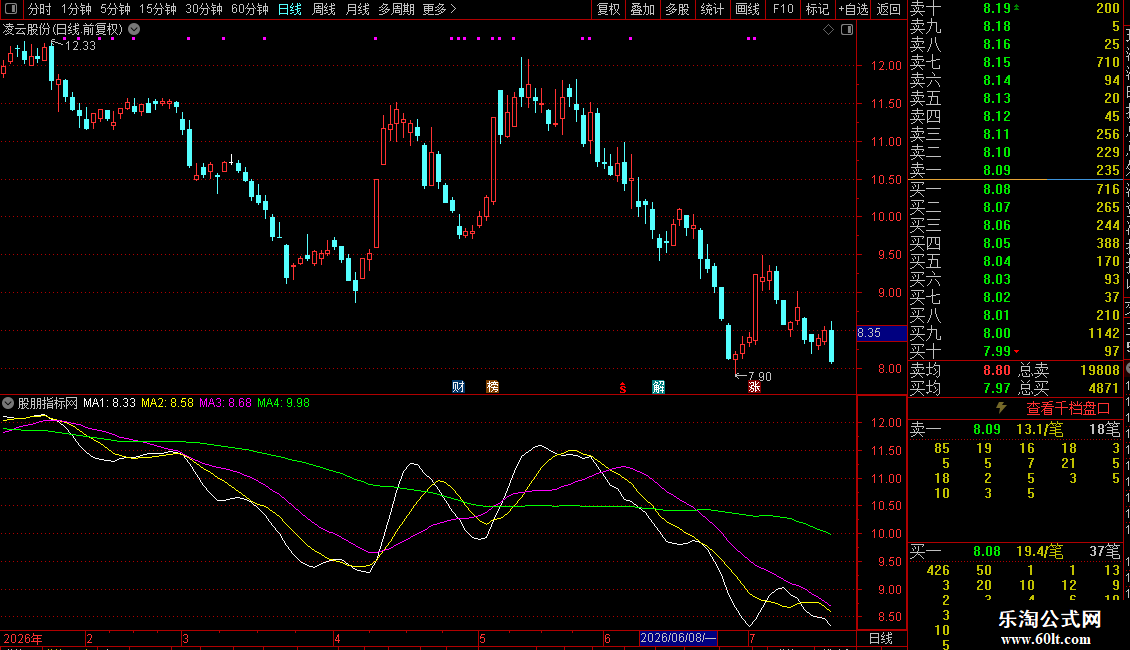The image size is (1130, 650).
Task: Toggle the side panel window icon
Action: (847, 30)
